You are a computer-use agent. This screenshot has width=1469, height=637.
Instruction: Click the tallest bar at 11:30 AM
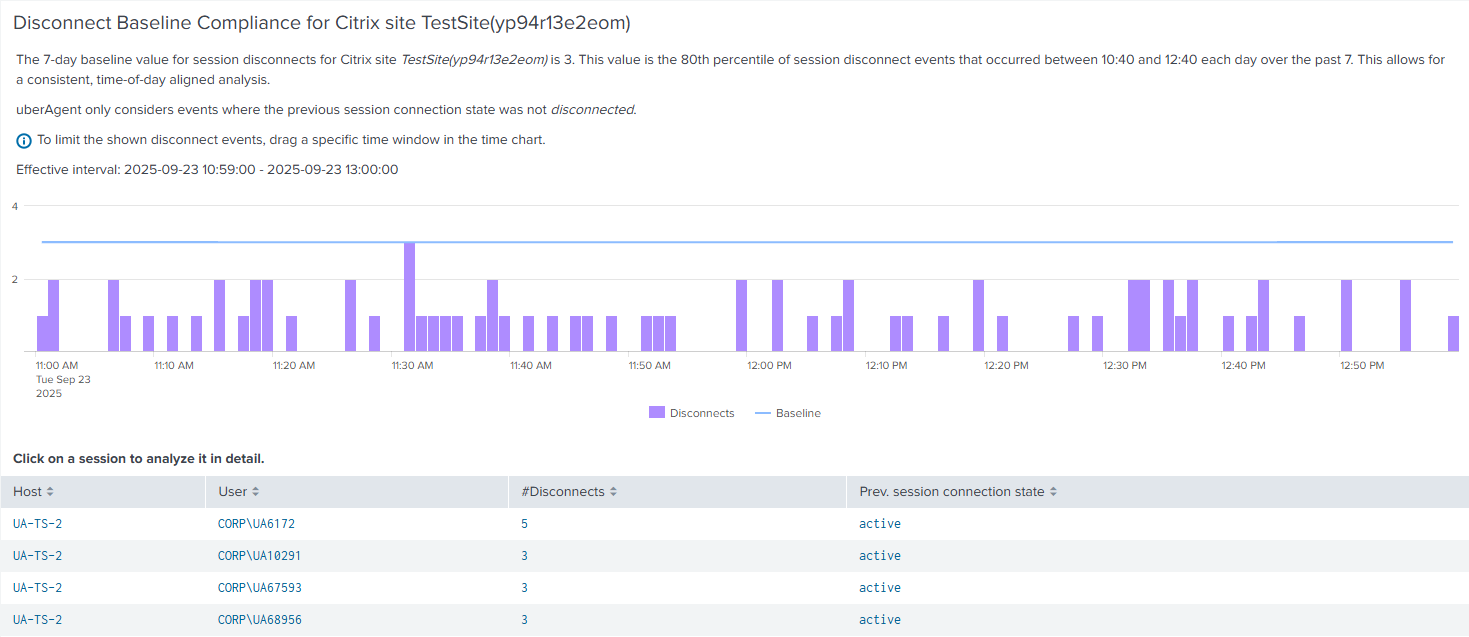coord(409,297)
